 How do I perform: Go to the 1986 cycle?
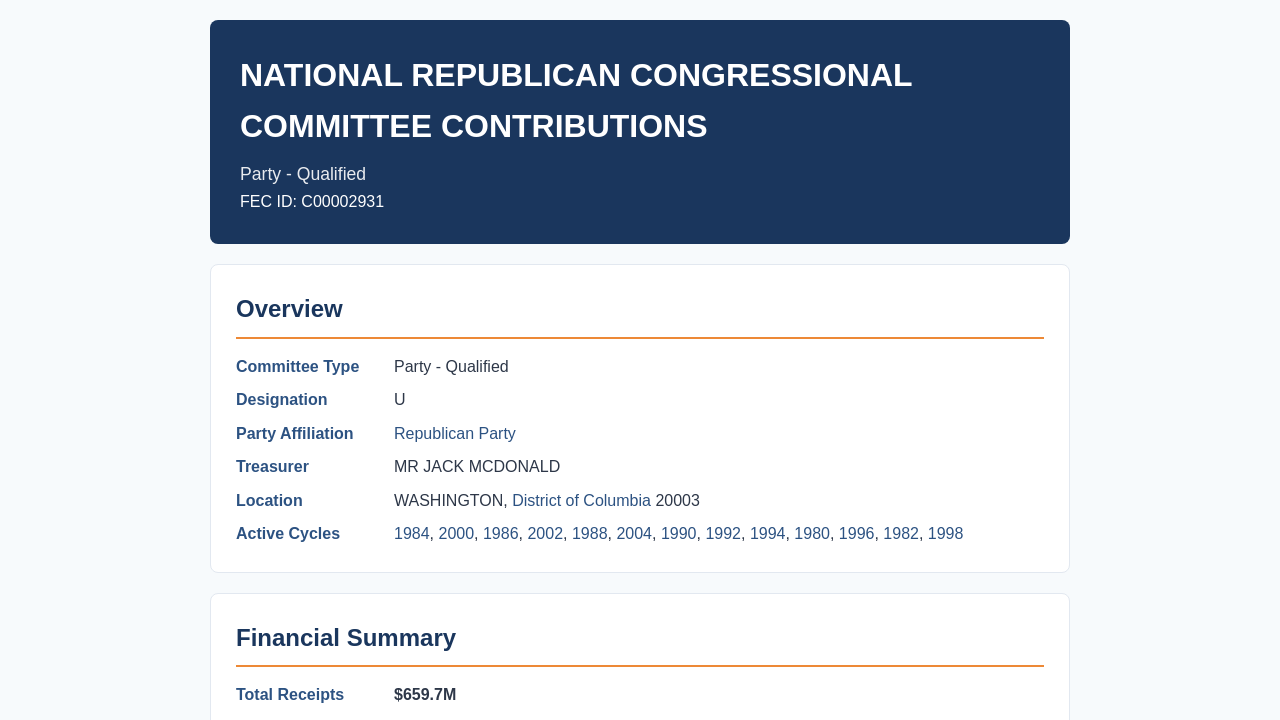click(501, 534)
